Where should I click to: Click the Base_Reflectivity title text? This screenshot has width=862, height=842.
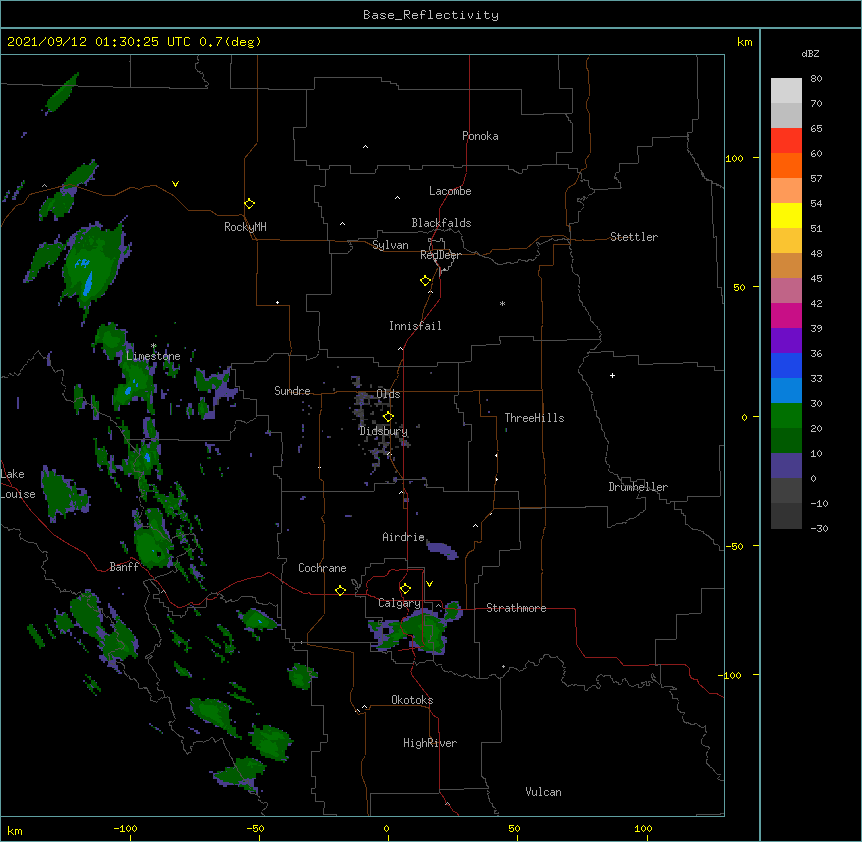[431, 15]
